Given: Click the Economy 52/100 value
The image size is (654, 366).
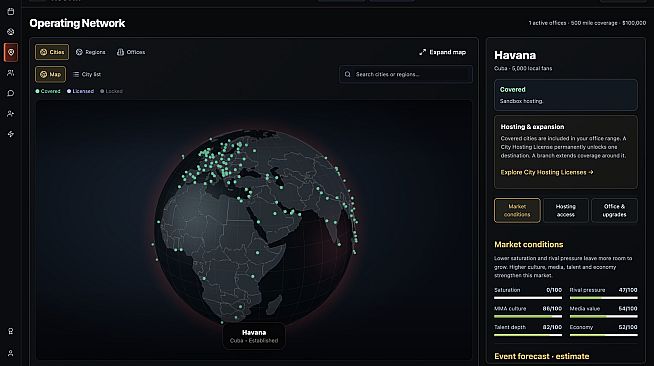Looking at the screenshot, I should (628, 327).
